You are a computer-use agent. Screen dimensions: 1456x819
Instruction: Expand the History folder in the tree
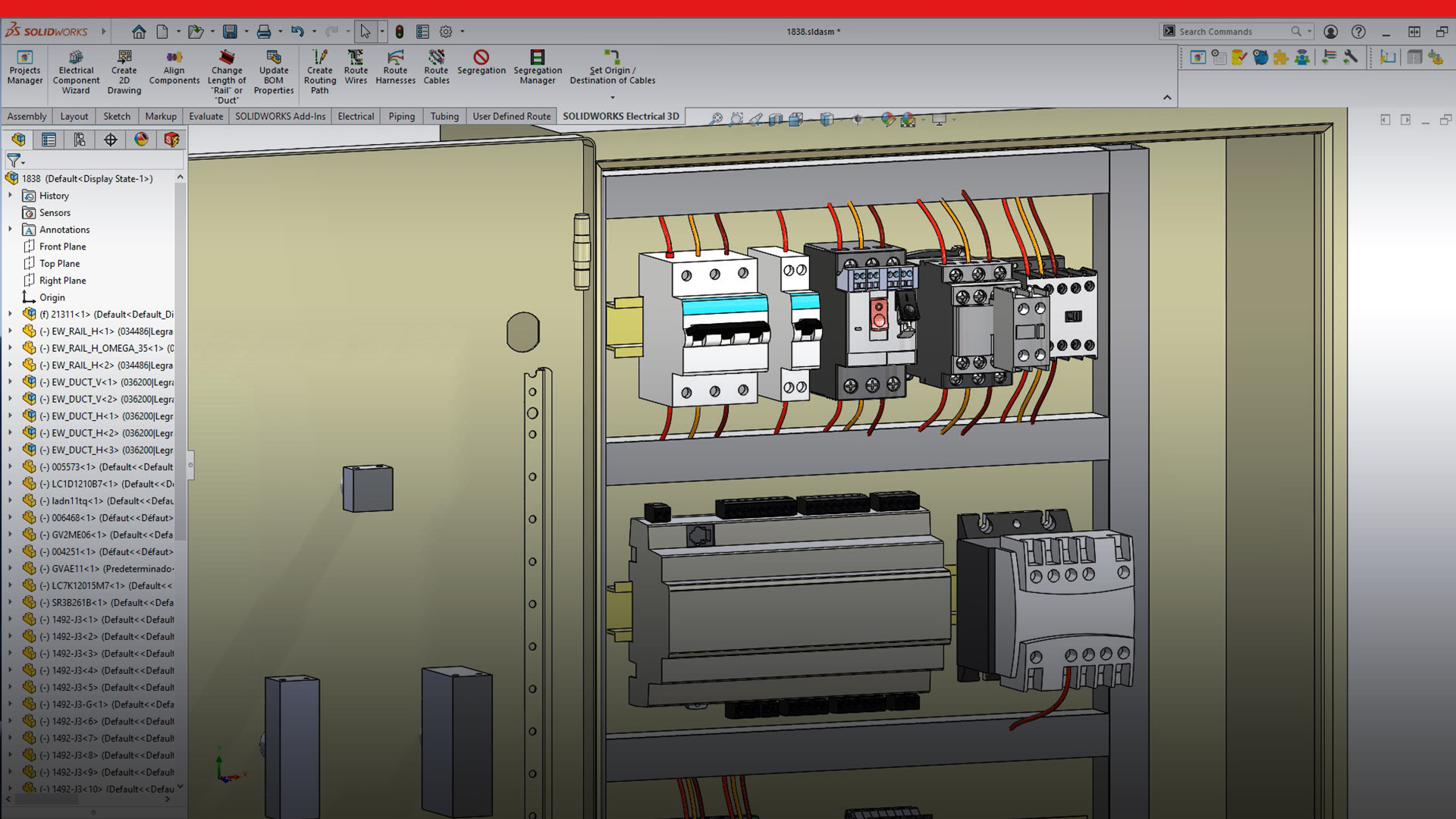(x=9, y=196)
